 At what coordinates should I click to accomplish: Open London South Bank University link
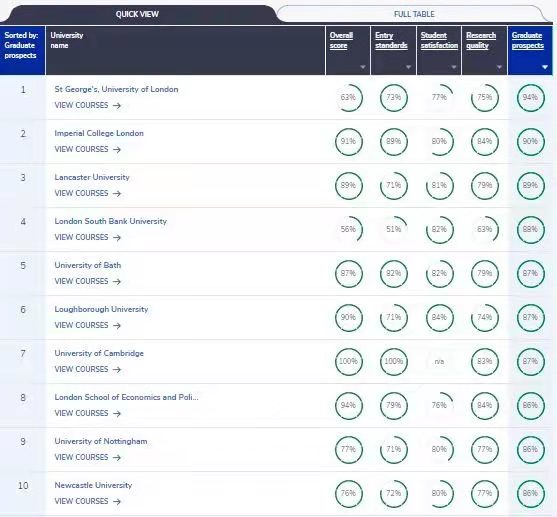tap(110, 221)
